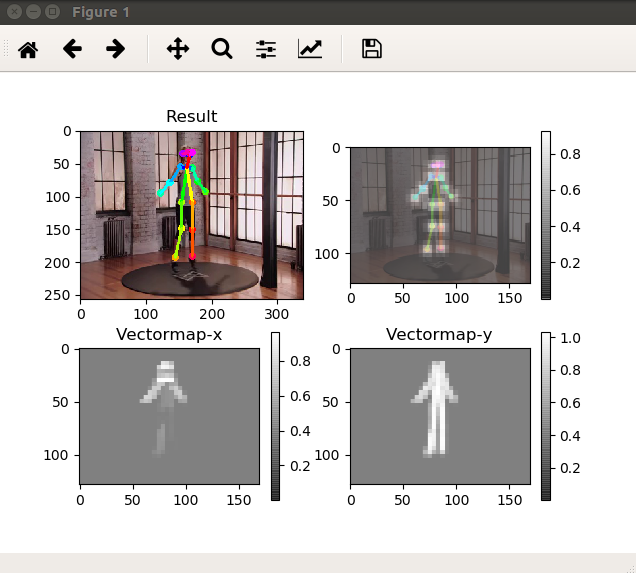Activate the Pan axes tool
This screenshot has height=573, width=636.
point(178,49)
